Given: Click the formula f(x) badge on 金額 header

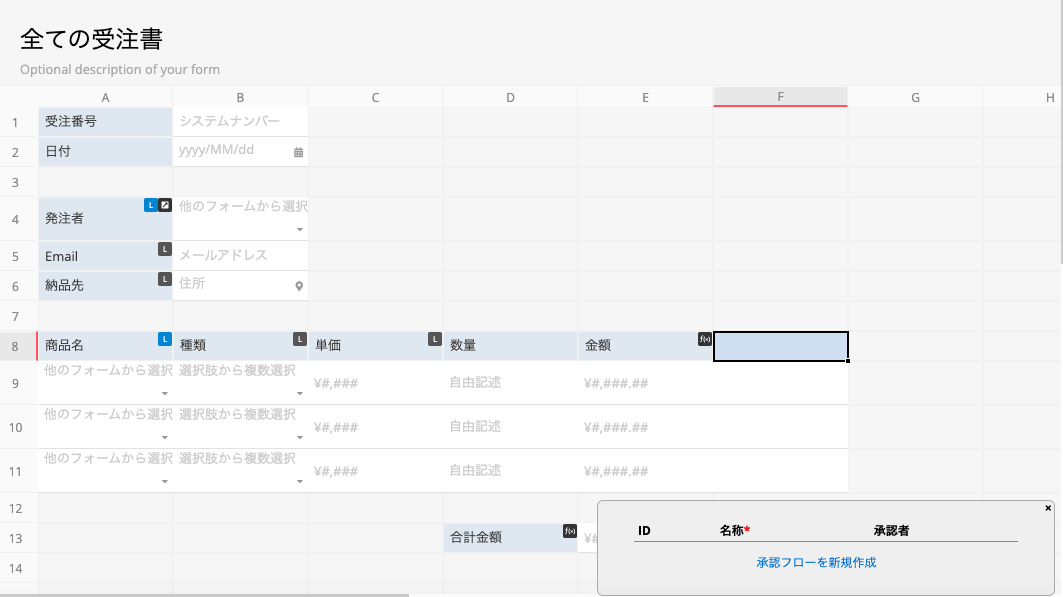Looking at the screenshot, I should tap(705, 339).
